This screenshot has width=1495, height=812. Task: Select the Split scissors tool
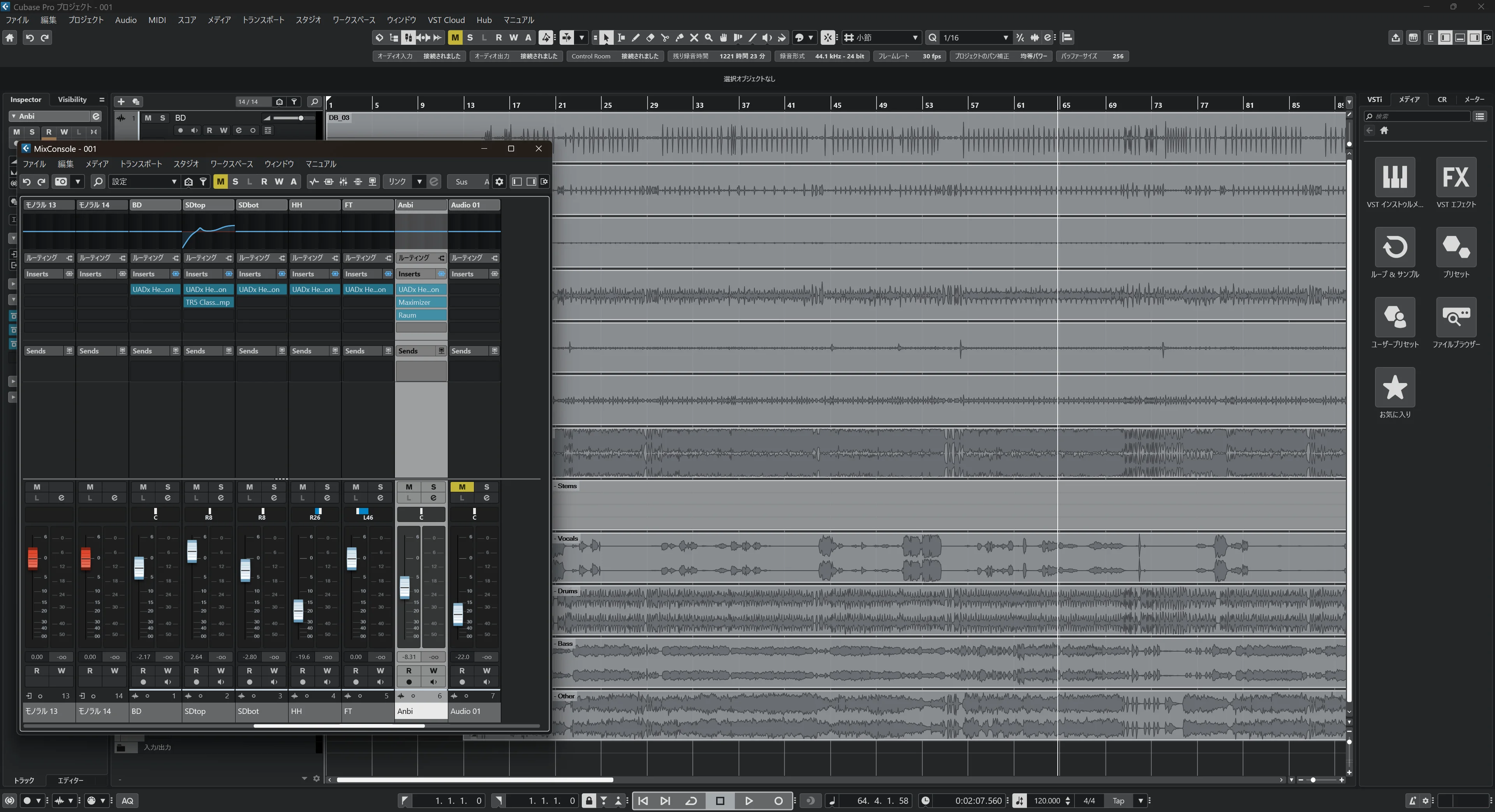tap(665, 38)
